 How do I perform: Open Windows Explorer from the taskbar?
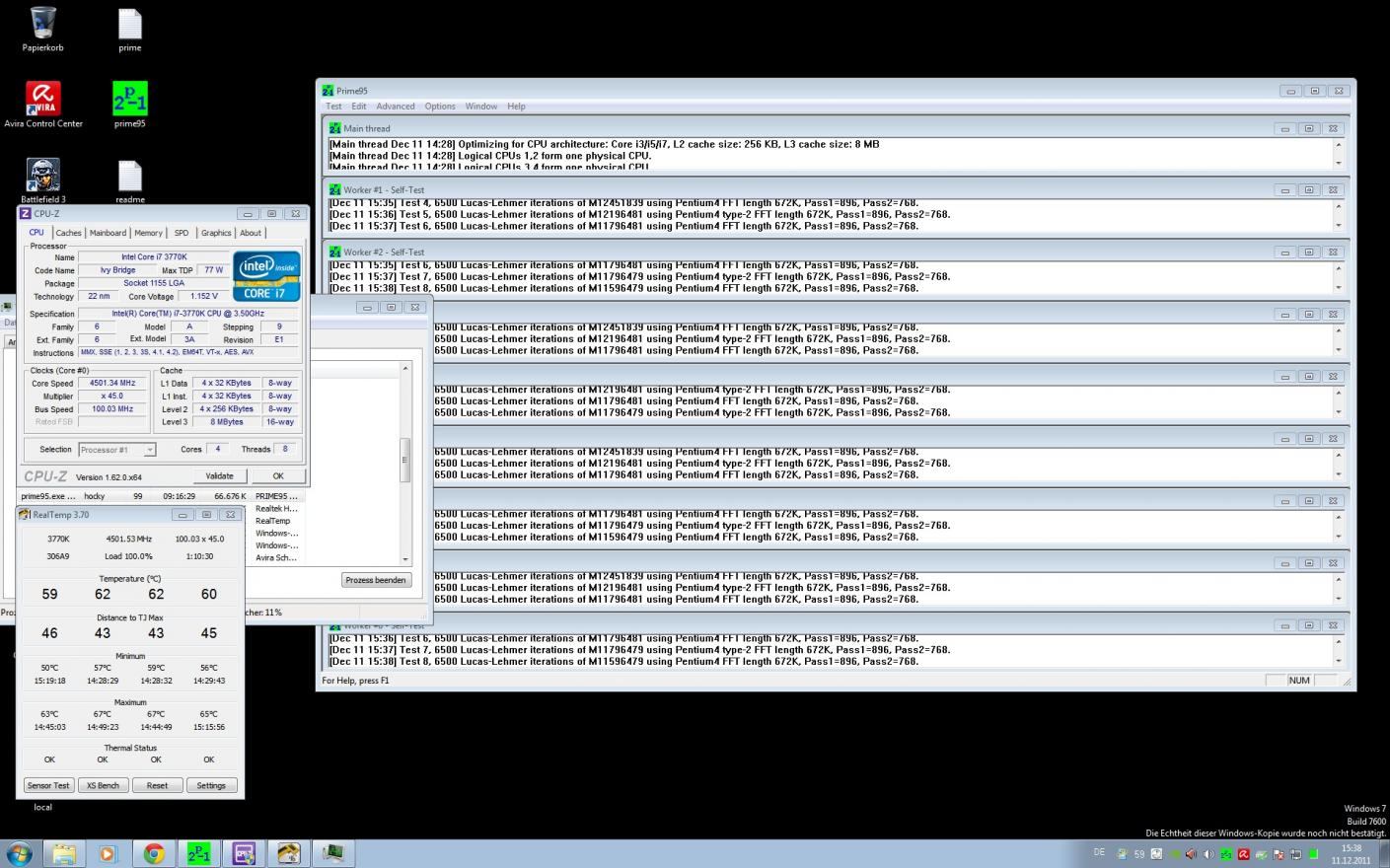click(64, 853)
